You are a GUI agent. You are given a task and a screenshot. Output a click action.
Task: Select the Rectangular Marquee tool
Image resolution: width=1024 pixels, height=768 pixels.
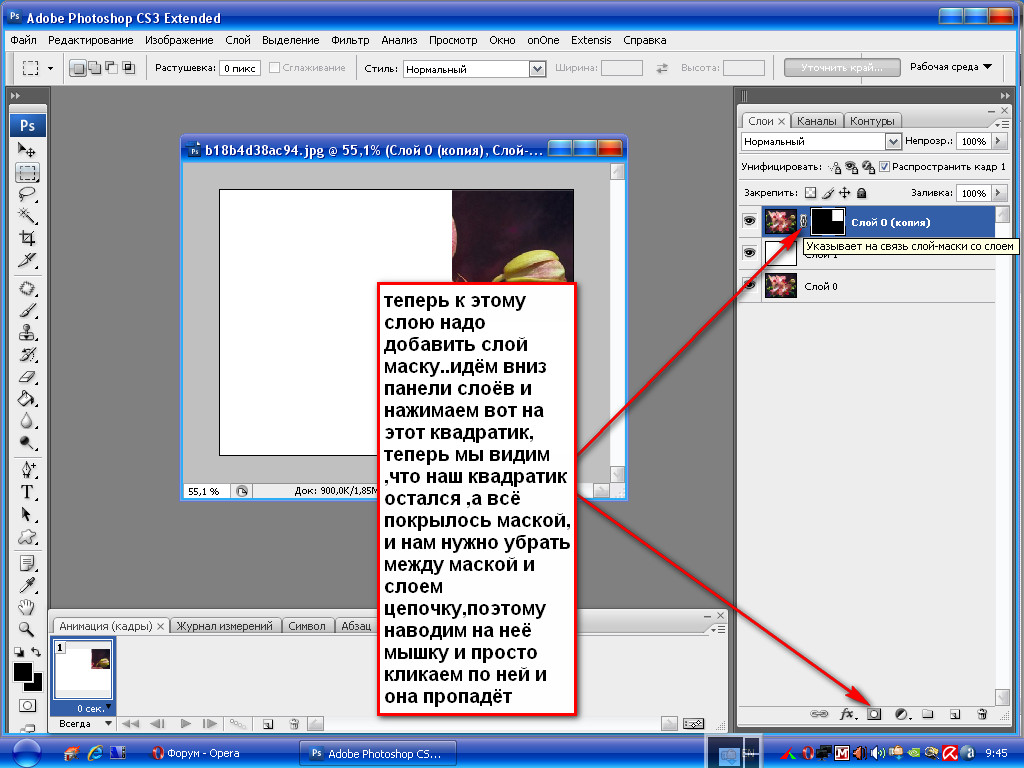27,172
